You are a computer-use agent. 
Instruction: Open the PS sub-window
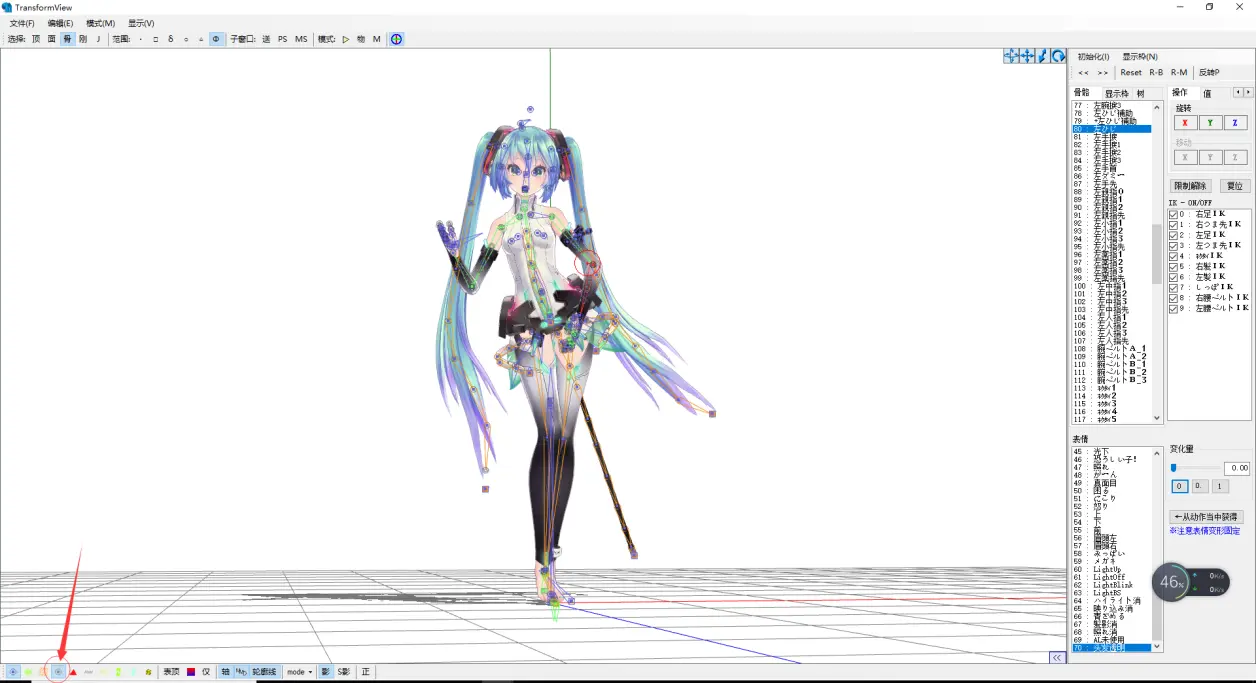pyautogui.click(x=282, y=39)
